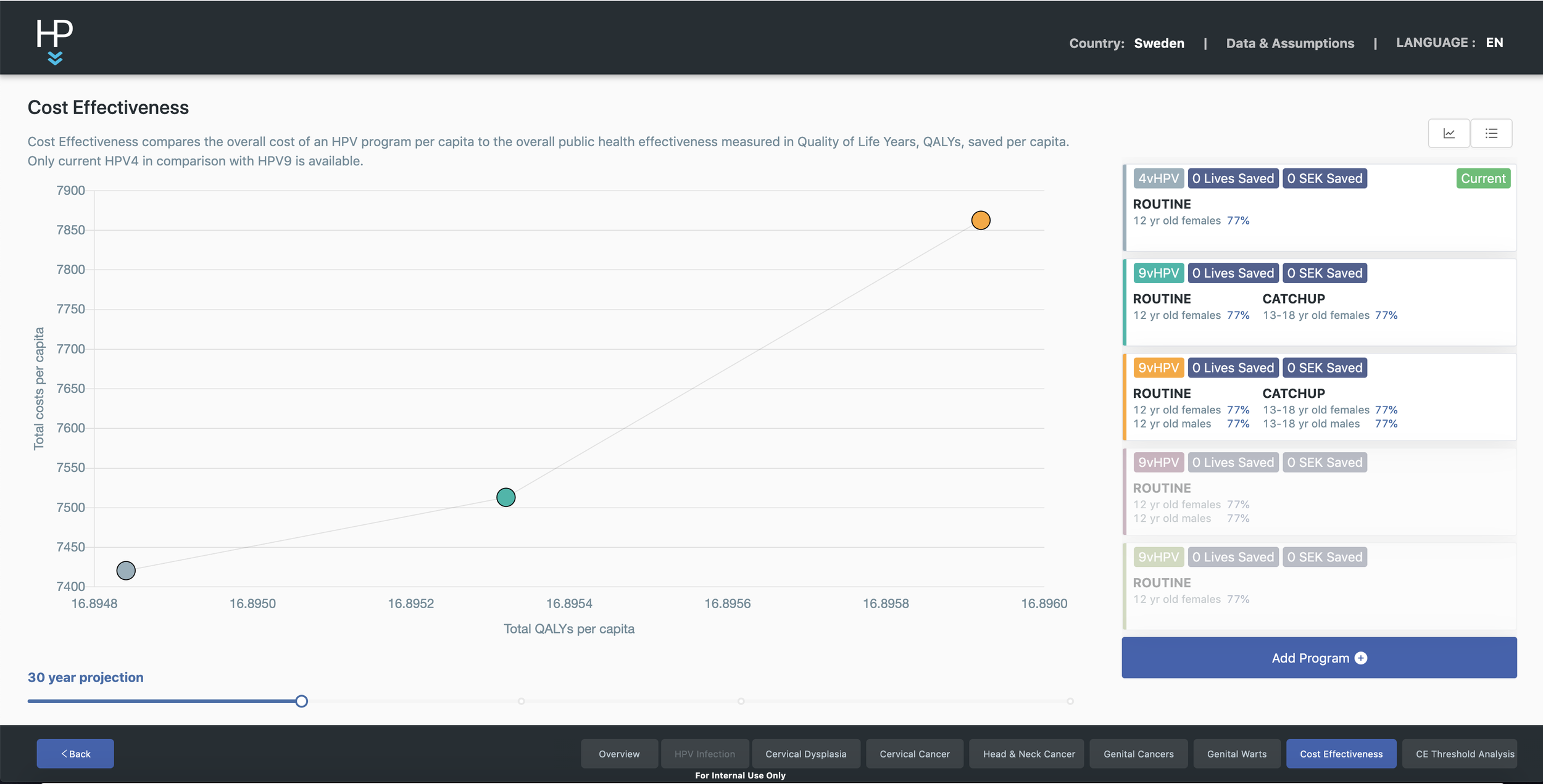Screen dimensions: 1543x784
Task: Toggle the faded 9vHPV males program card
Action: 1319,492
